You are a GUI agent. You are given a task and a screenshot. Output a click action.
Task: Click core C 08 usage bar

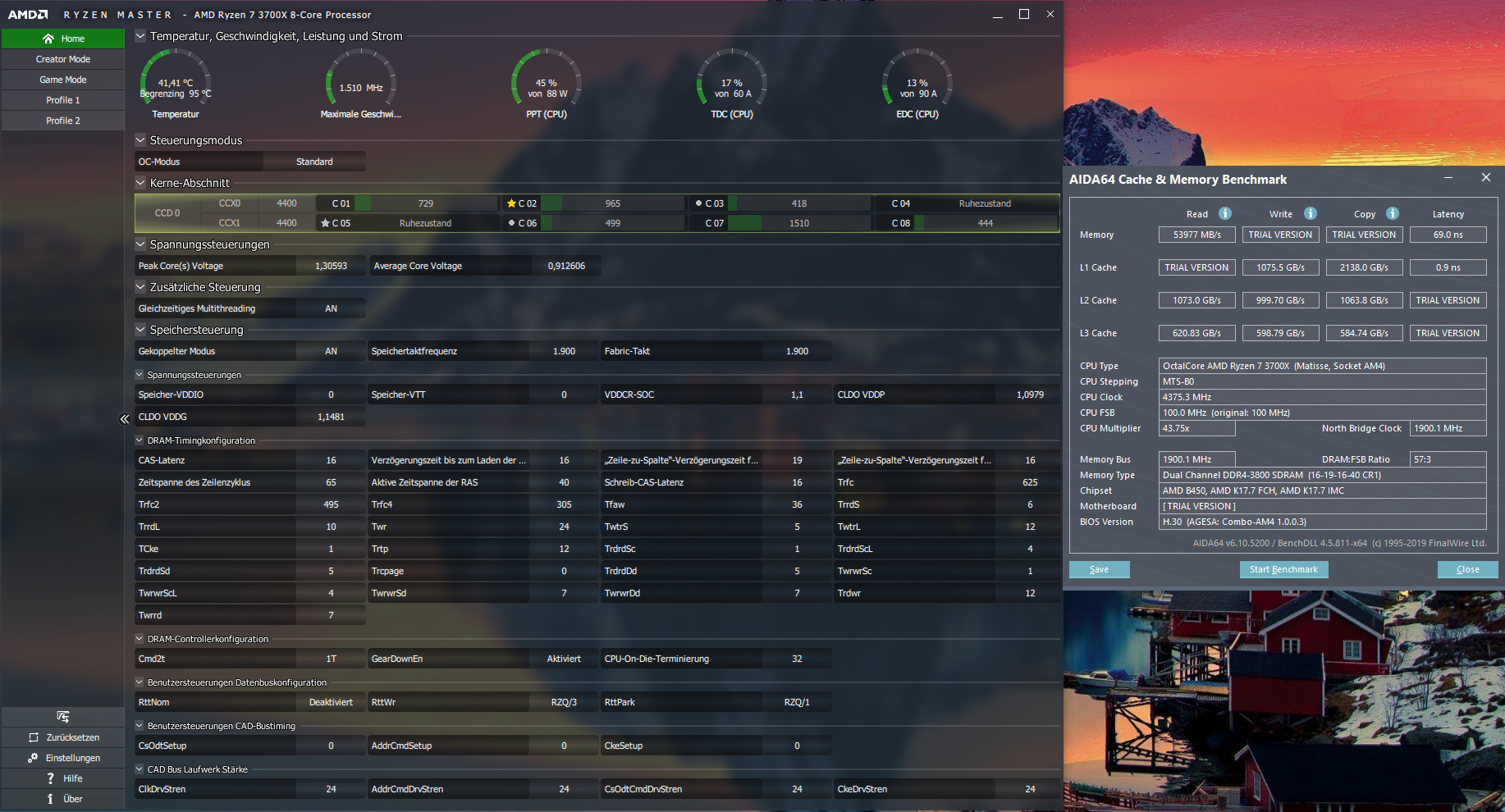(986, 223)
